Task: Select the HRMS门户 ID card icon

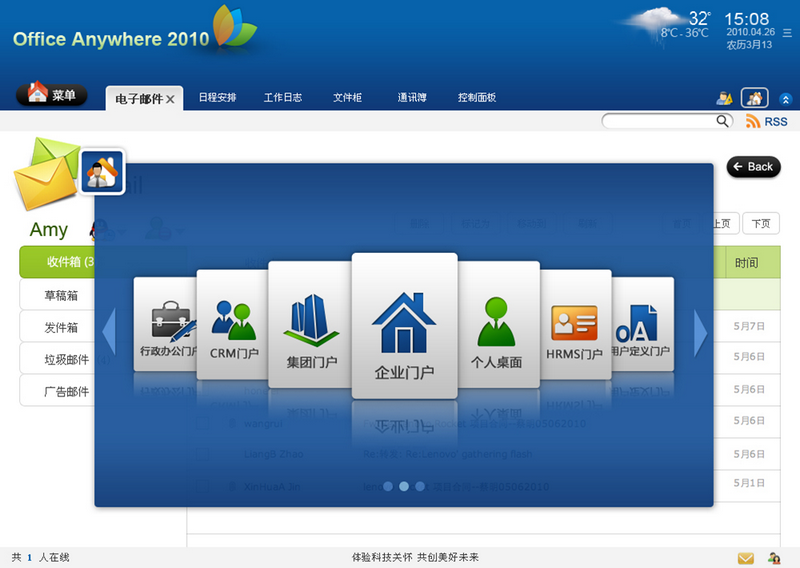Action: pyautogui.click(x=576, y=325)
